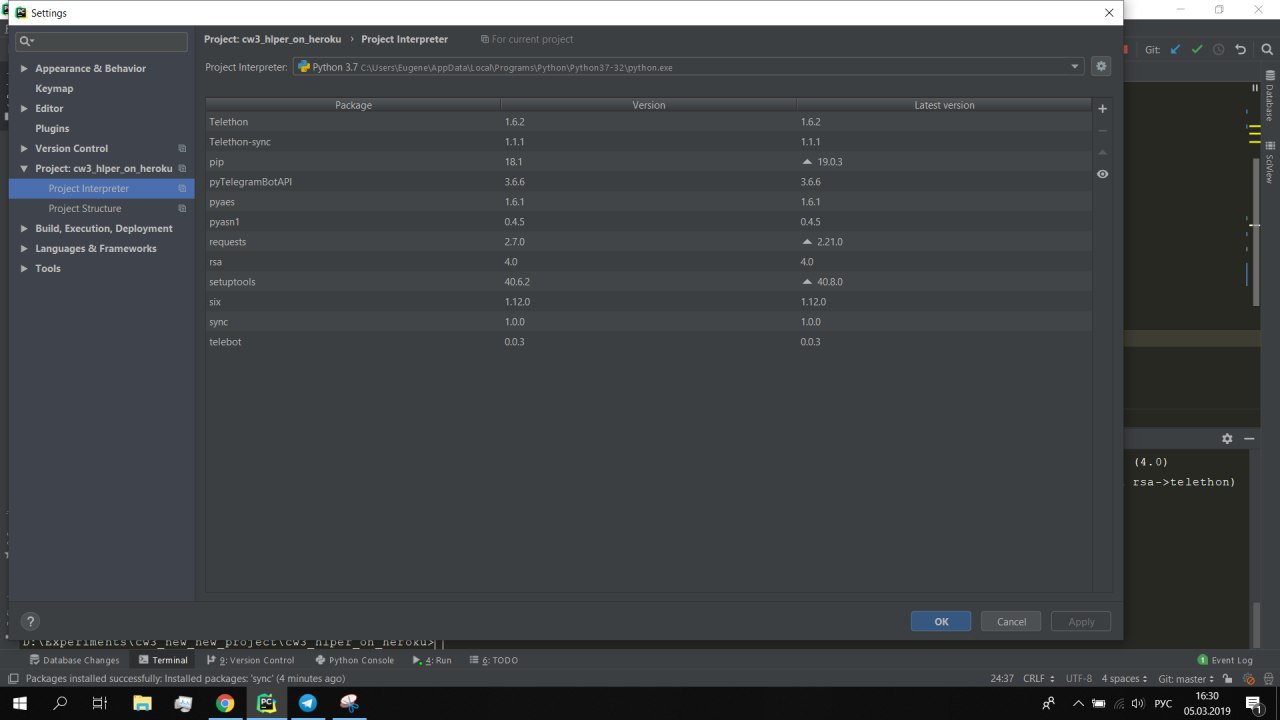Toggle the show early releases eye icon
Image resolution: width=1280 pixels, height=720 pixels.
(1102, 174)
